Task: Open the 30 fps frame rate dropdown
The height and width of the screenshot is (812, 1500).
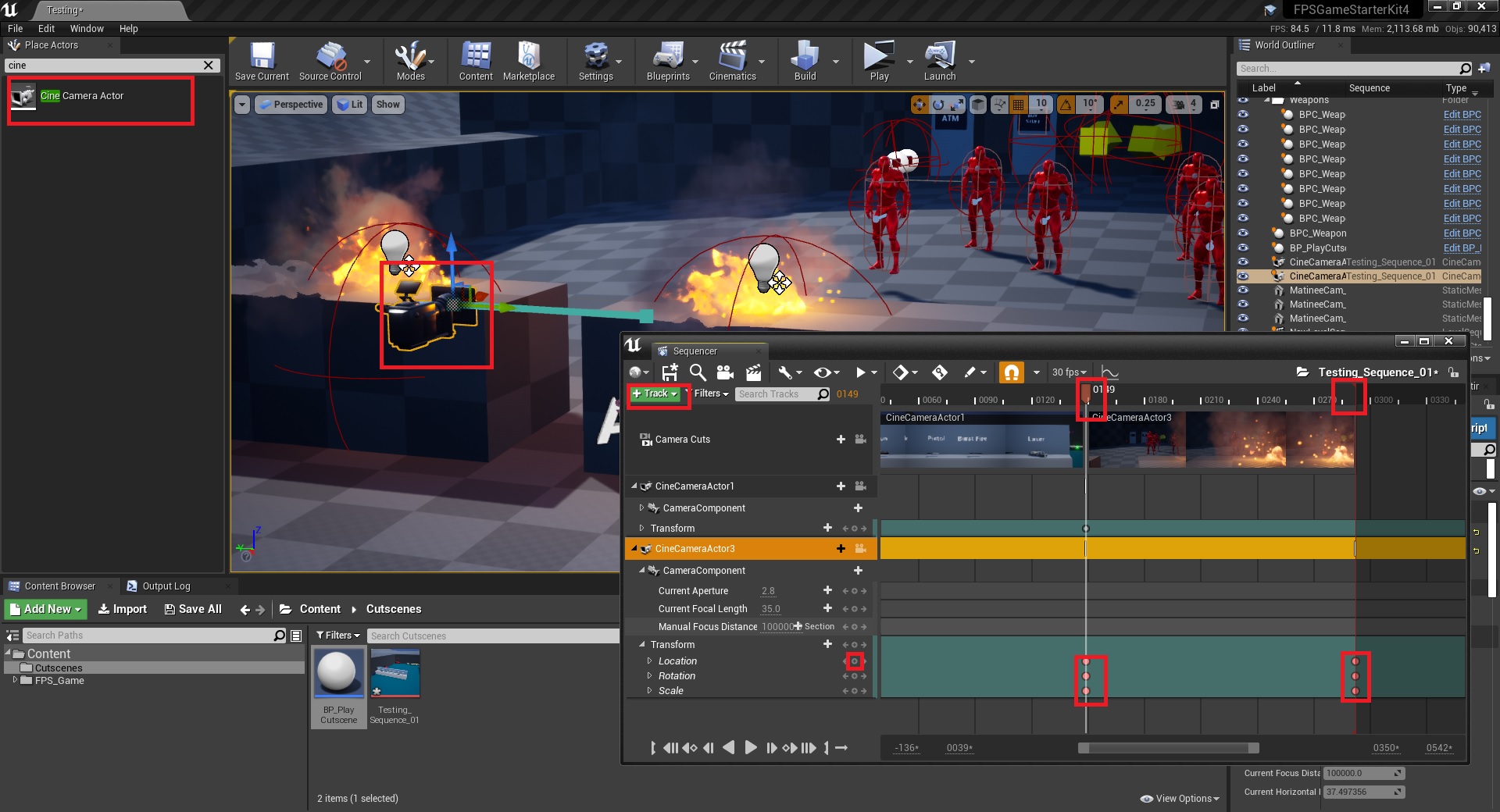Action: [1069, 372]
